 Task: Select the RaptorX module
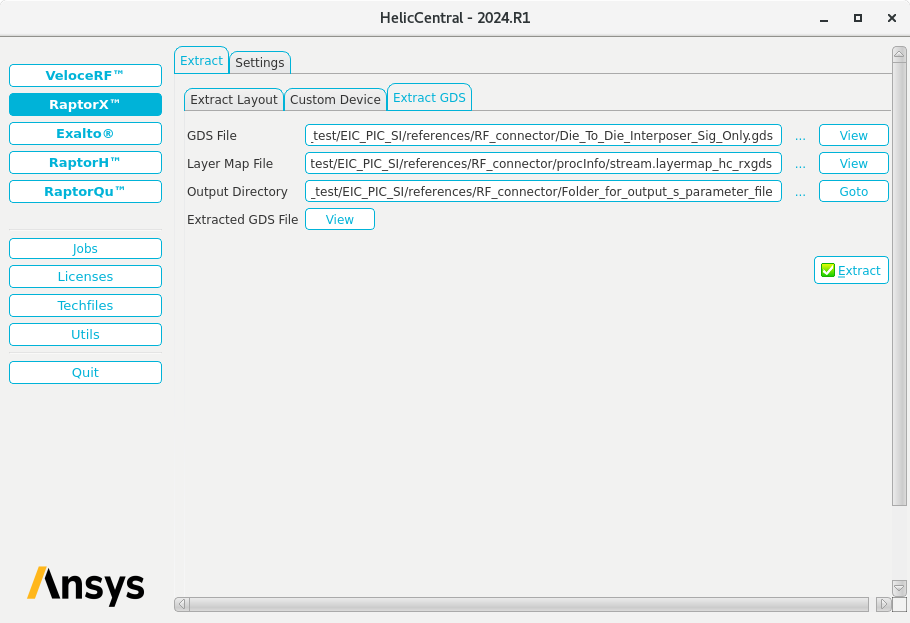[85, 105]
